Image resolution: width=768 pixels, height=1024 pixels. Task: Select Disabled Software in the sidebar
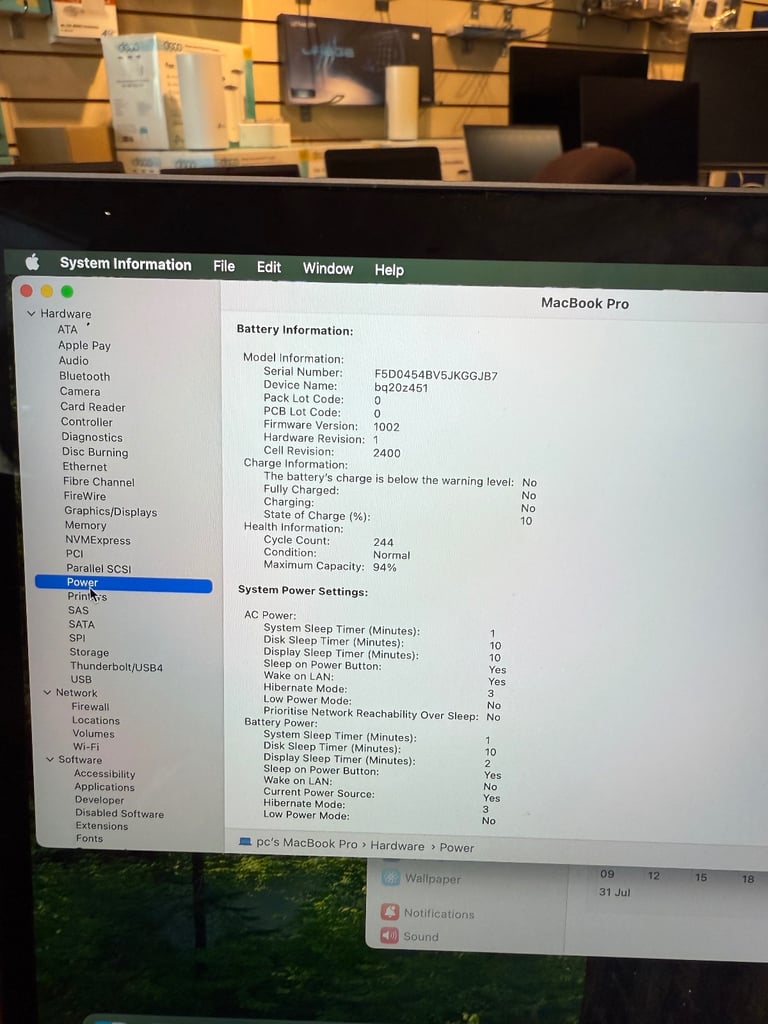pyautogui.click(x=120, y=814)
